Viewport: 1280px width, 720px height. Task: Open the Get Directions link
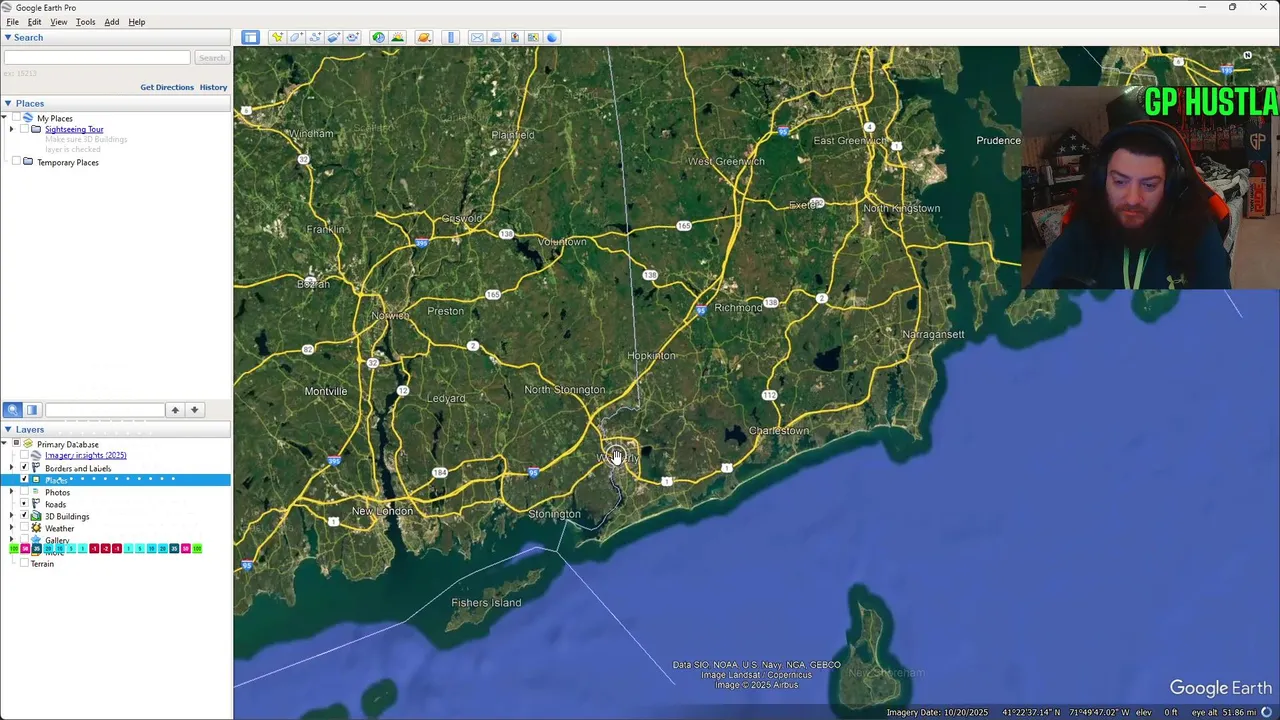tap(167, 87)
